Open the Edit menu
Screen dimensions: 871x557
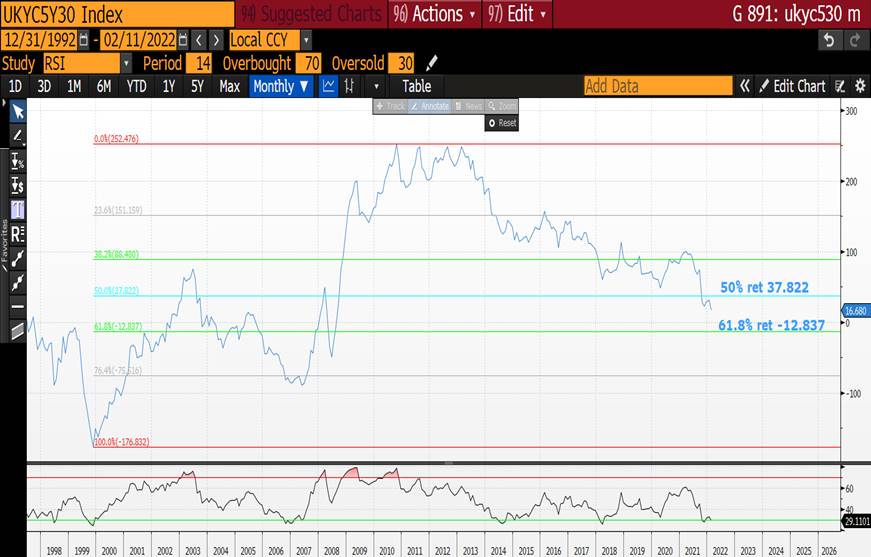point(517,14)
